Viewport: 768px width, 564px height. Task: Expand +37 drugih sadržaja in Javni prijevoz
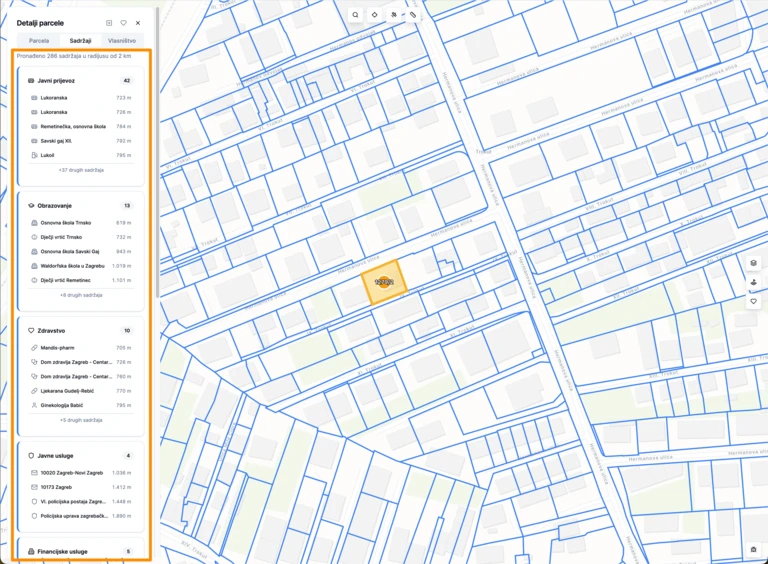[82, 170]
